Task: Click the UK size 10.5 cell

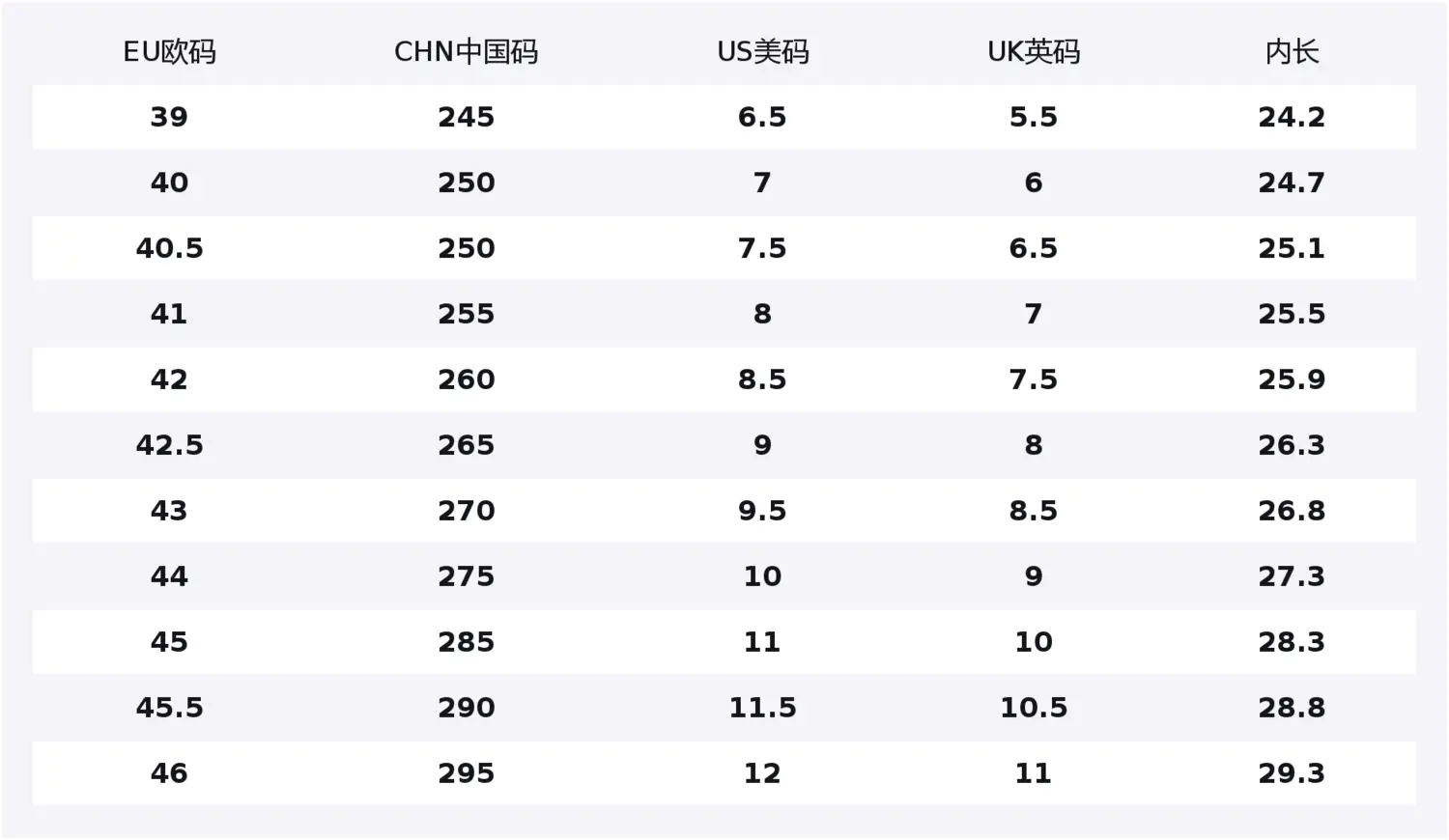Action: pos(1033,708)
